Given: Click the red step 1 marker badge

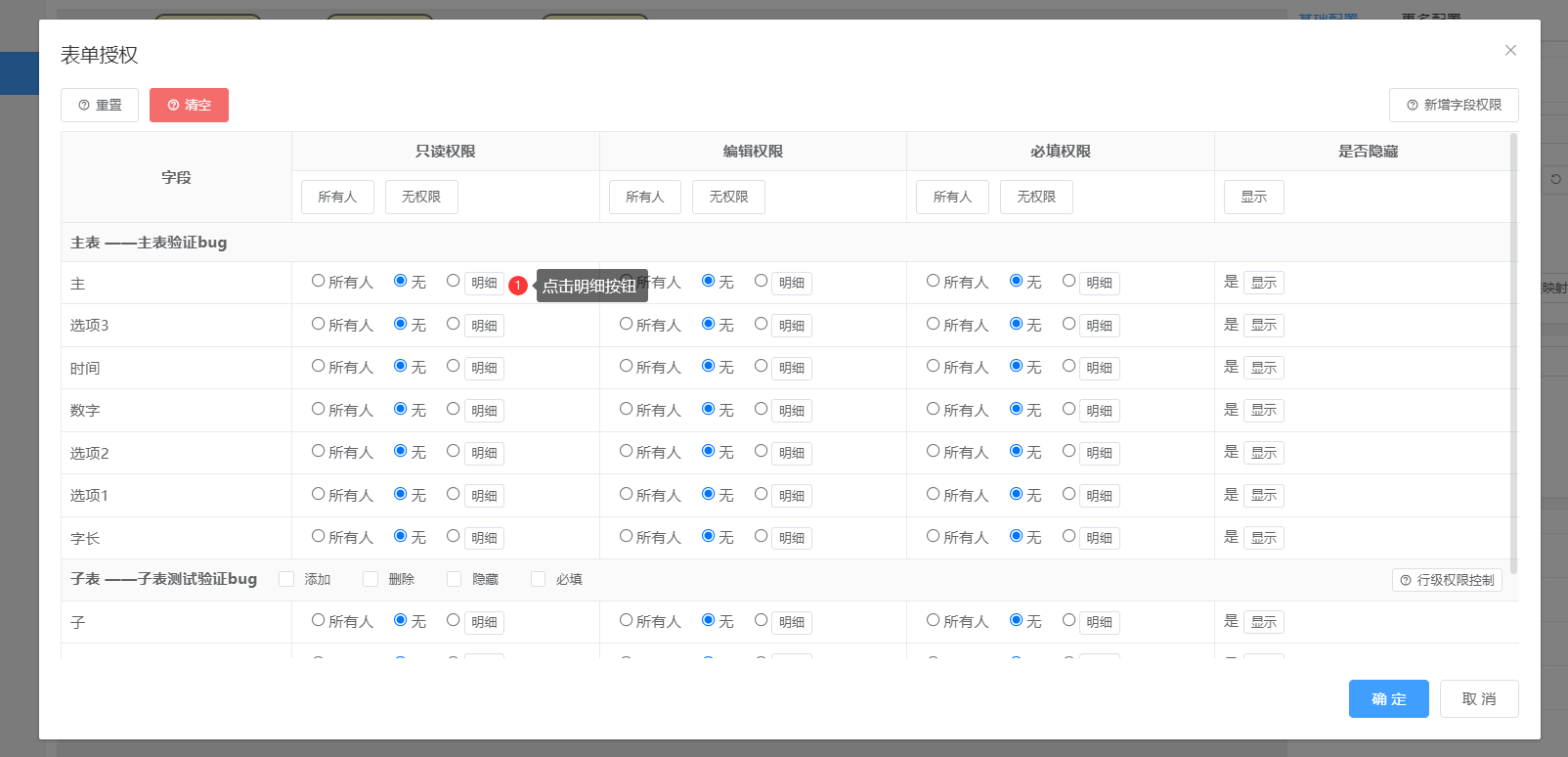Looking at the screenshot, I should coord(518,286).
